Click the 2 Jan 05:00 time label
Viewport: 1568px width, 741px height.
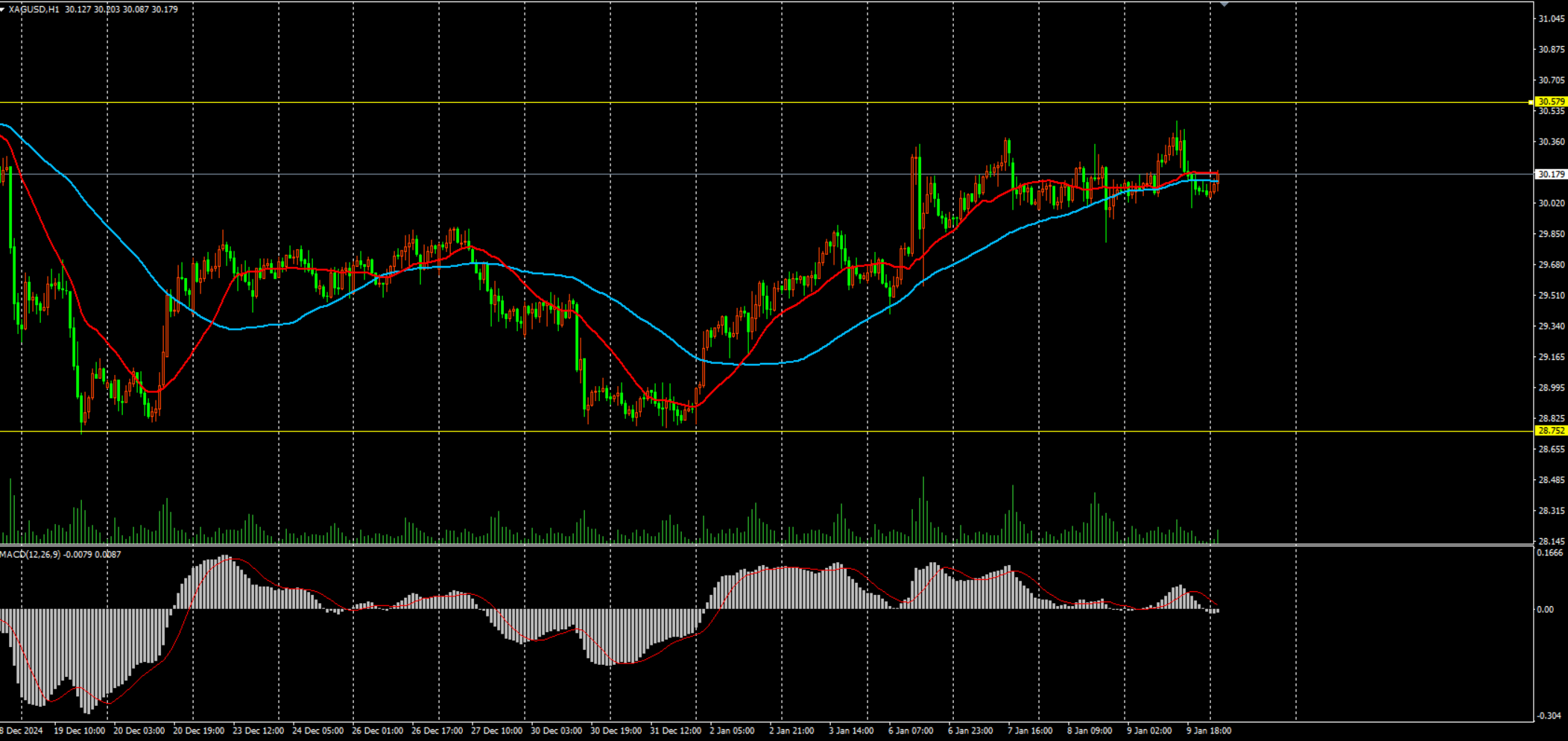tap(733, 731)
